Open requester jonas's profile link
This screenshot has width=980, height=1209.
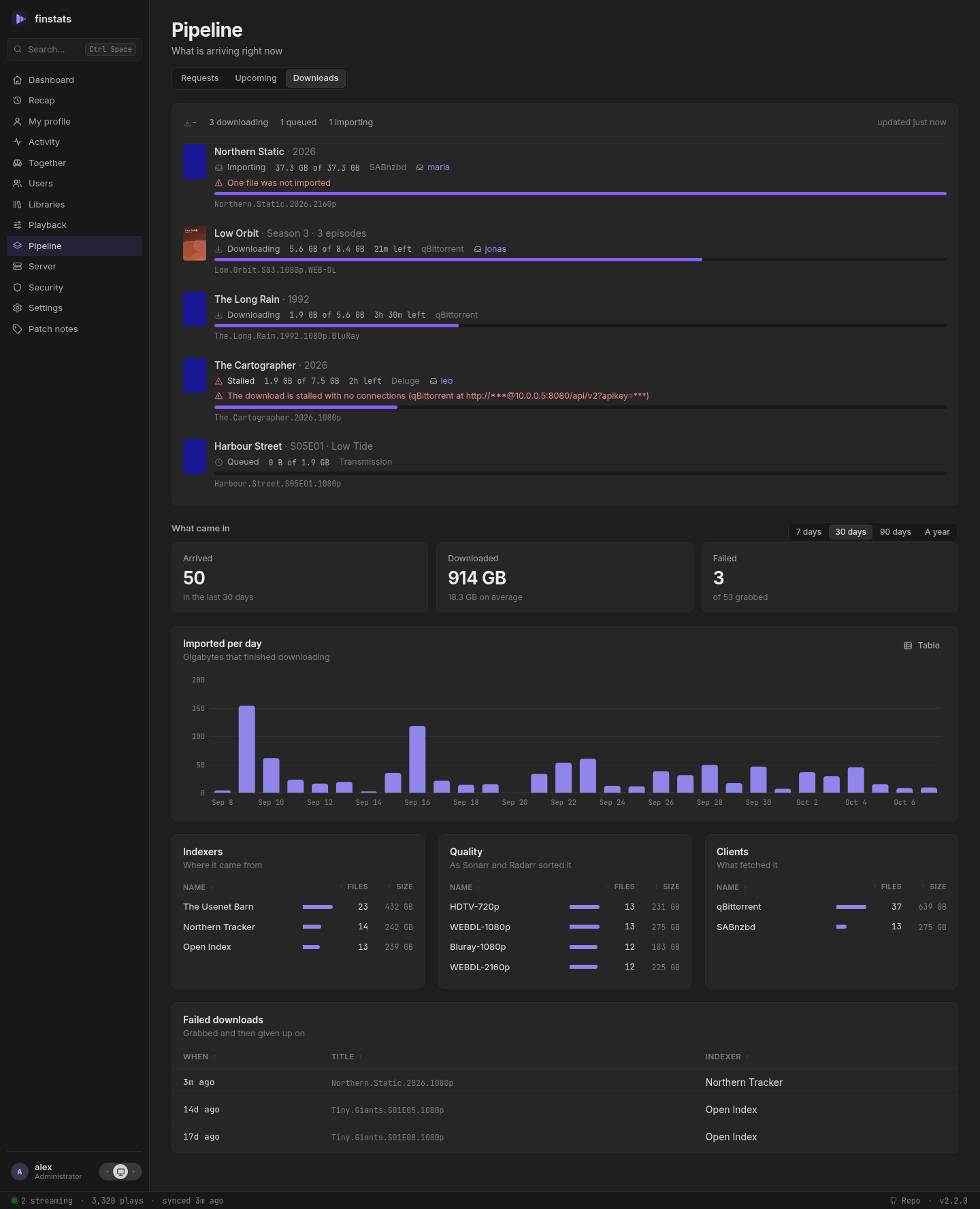click(490, 249)
